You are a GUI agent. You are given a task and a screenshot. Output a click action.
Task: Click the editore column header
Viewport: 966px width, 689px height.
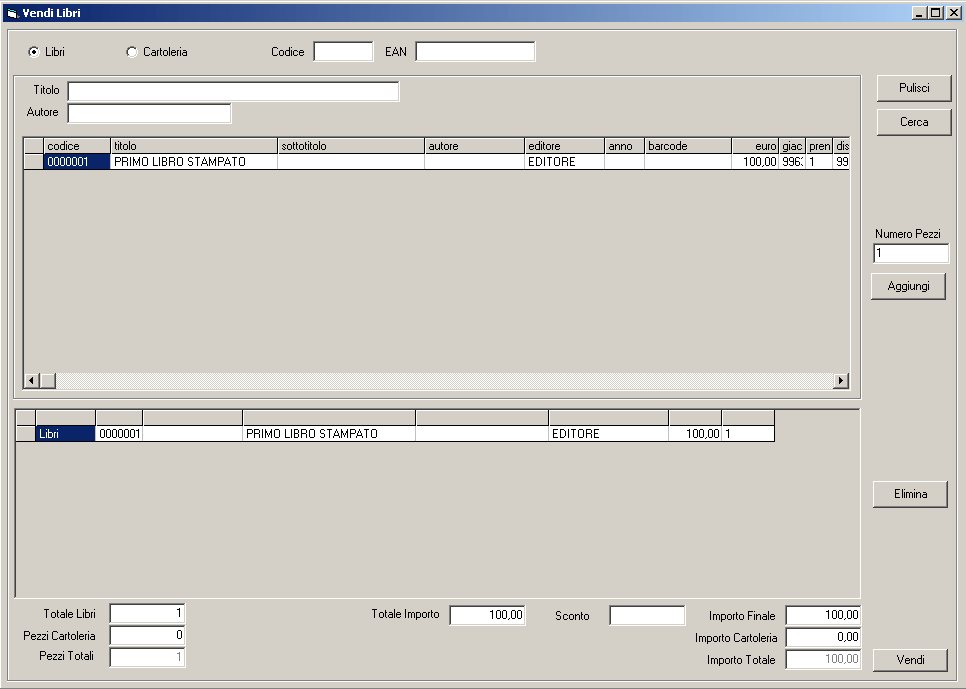tap(564, 146)
